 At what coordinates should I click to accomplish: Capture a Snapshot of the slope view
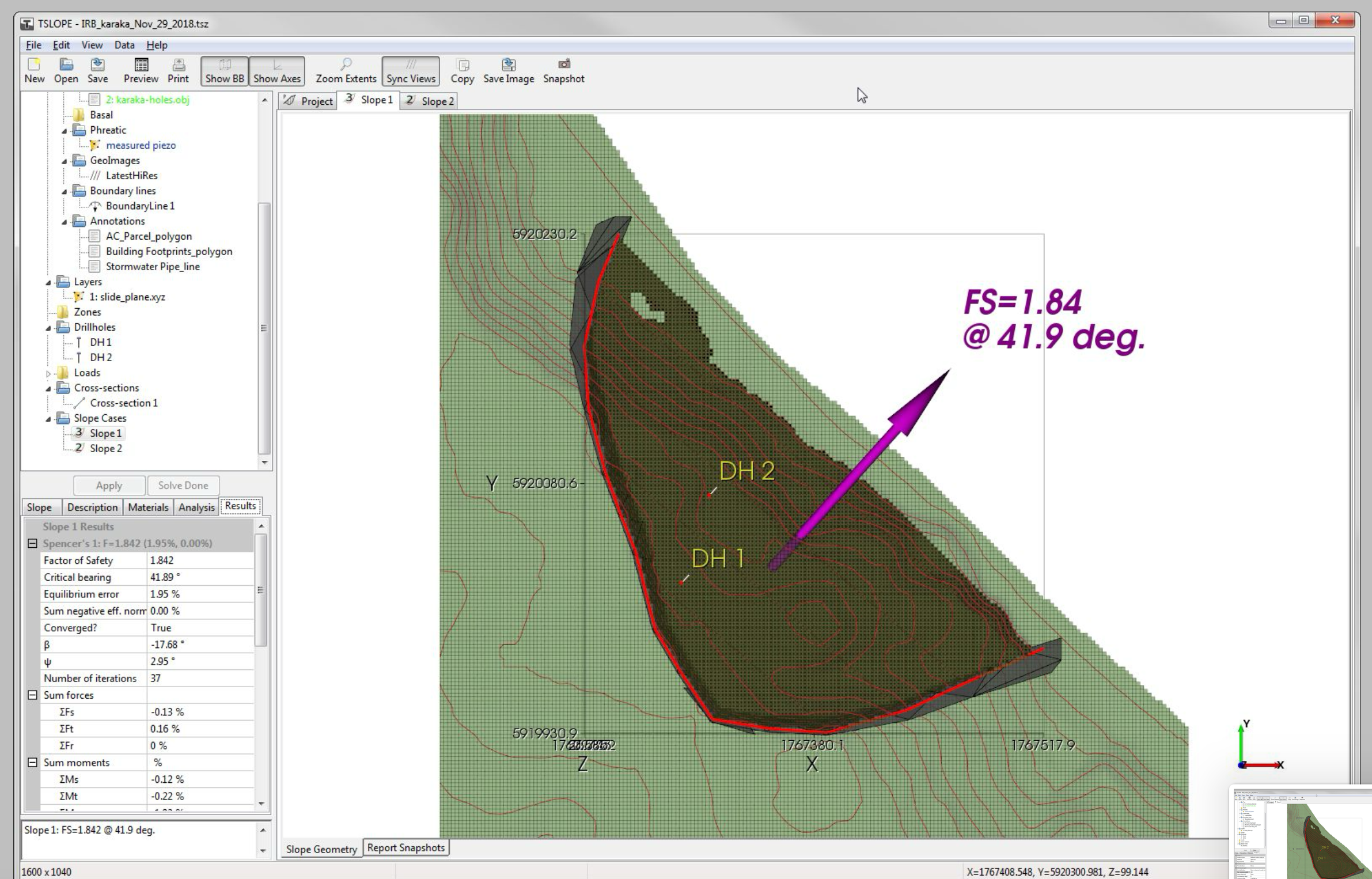564,69
